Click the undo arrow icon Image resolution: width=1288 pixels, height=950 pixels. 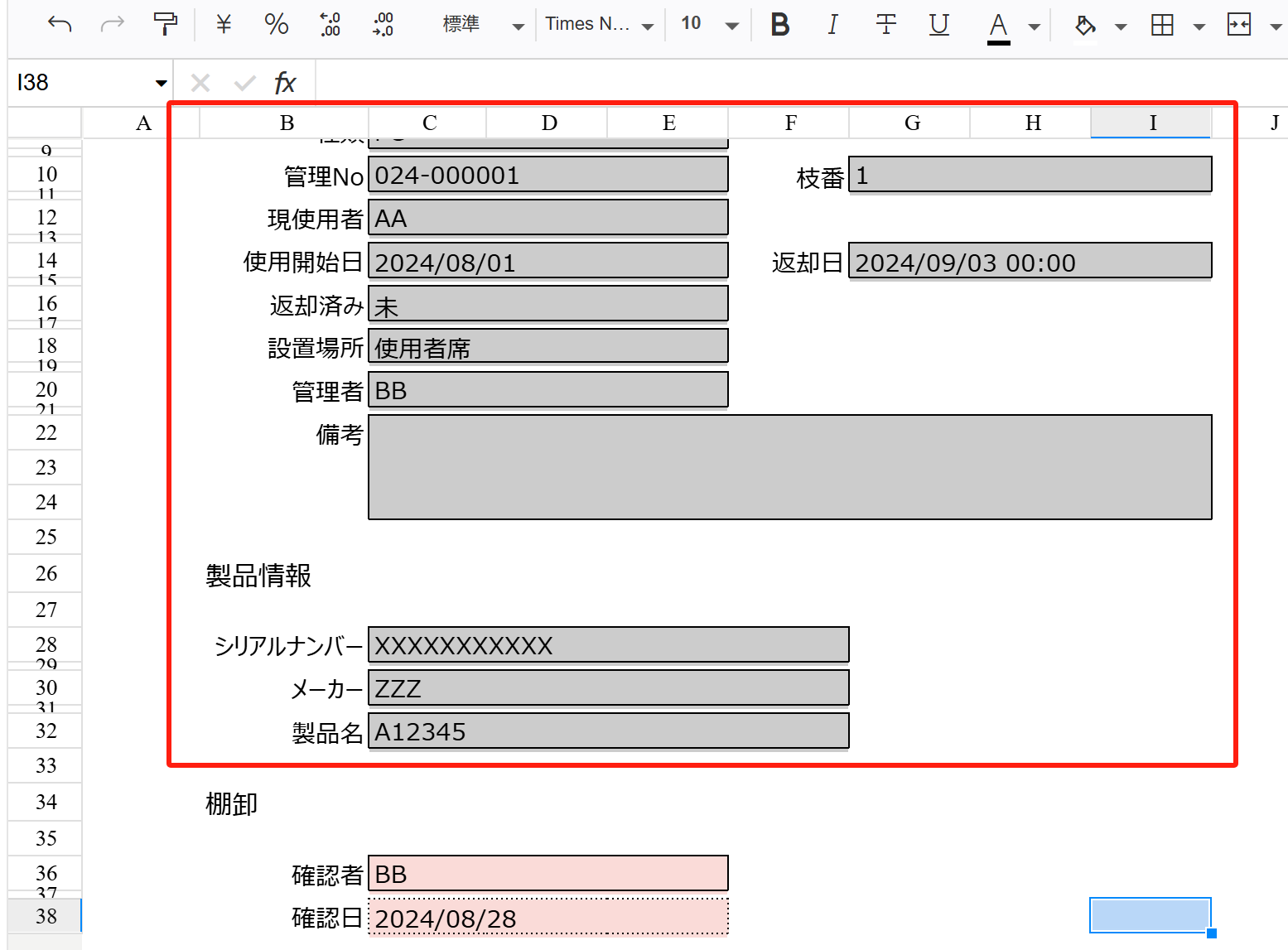click(60, 24)
